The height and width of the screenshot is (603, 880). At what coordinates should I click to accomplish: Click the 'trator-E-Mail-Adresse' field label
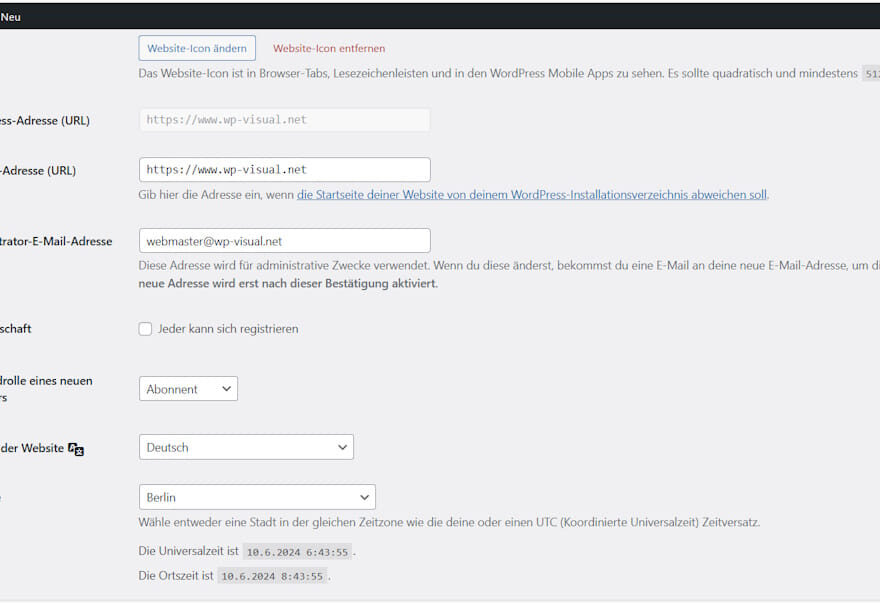56,241
